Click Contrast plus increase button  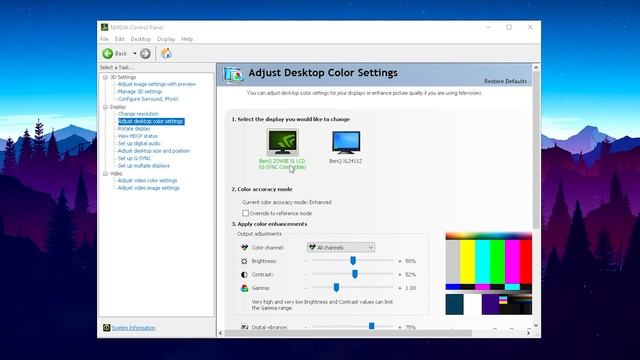tap(400, 275)
